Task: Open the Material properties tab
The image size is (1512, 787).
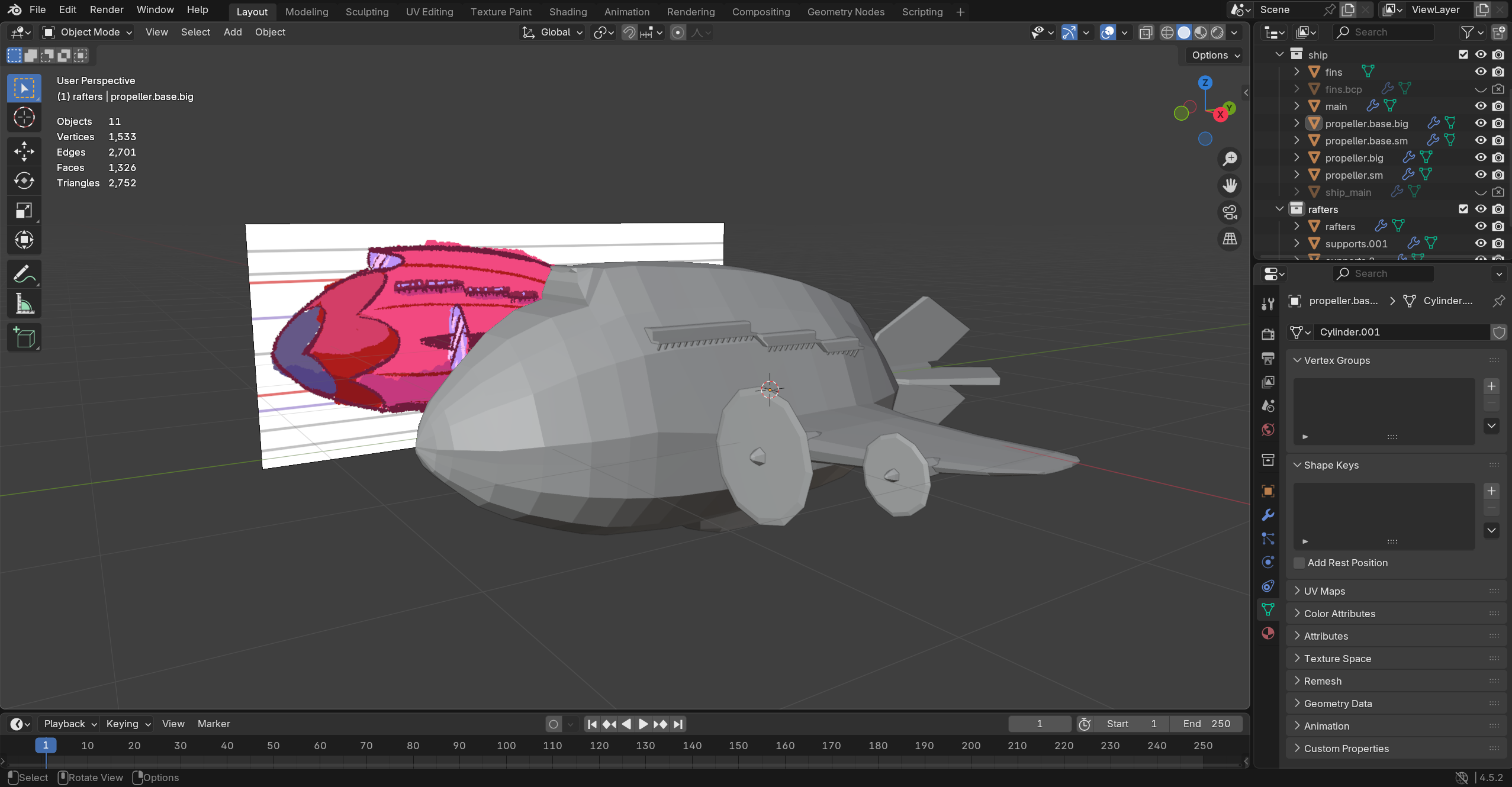Action: point(1267,633)
